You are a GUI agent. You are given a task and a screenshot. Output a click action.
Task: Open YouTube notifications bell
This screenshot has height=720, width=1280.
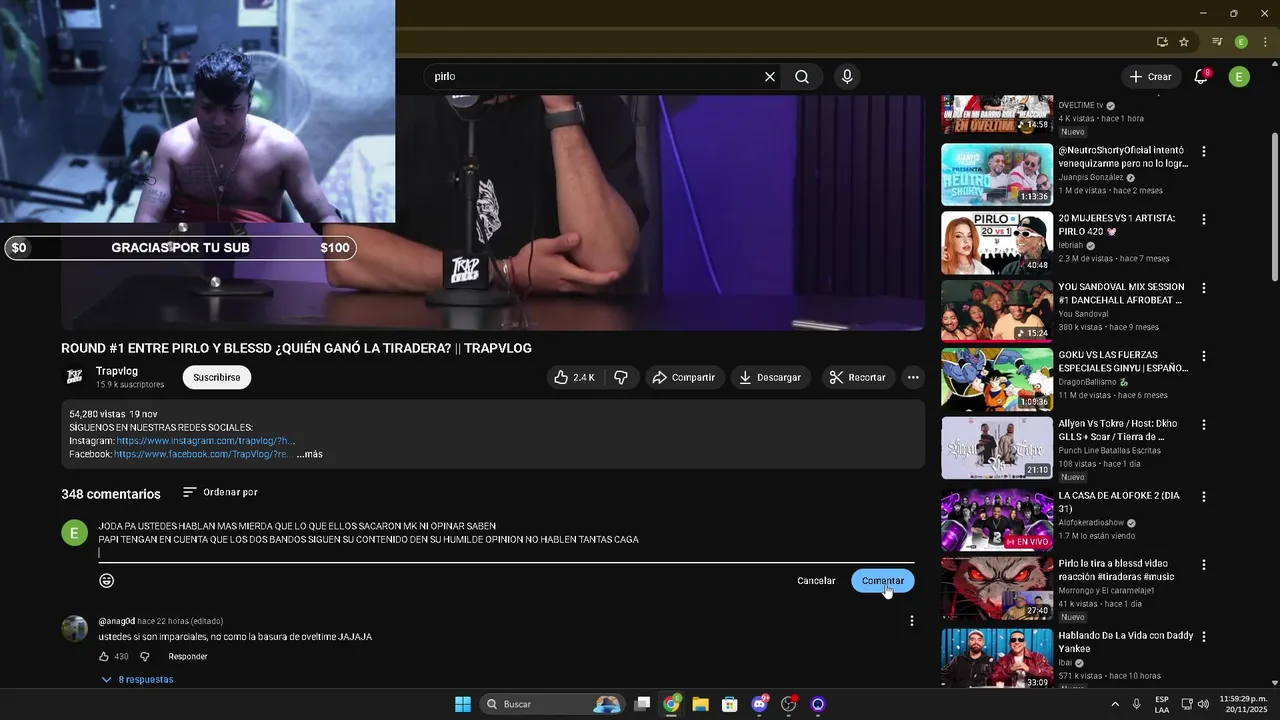point(1201,77)
